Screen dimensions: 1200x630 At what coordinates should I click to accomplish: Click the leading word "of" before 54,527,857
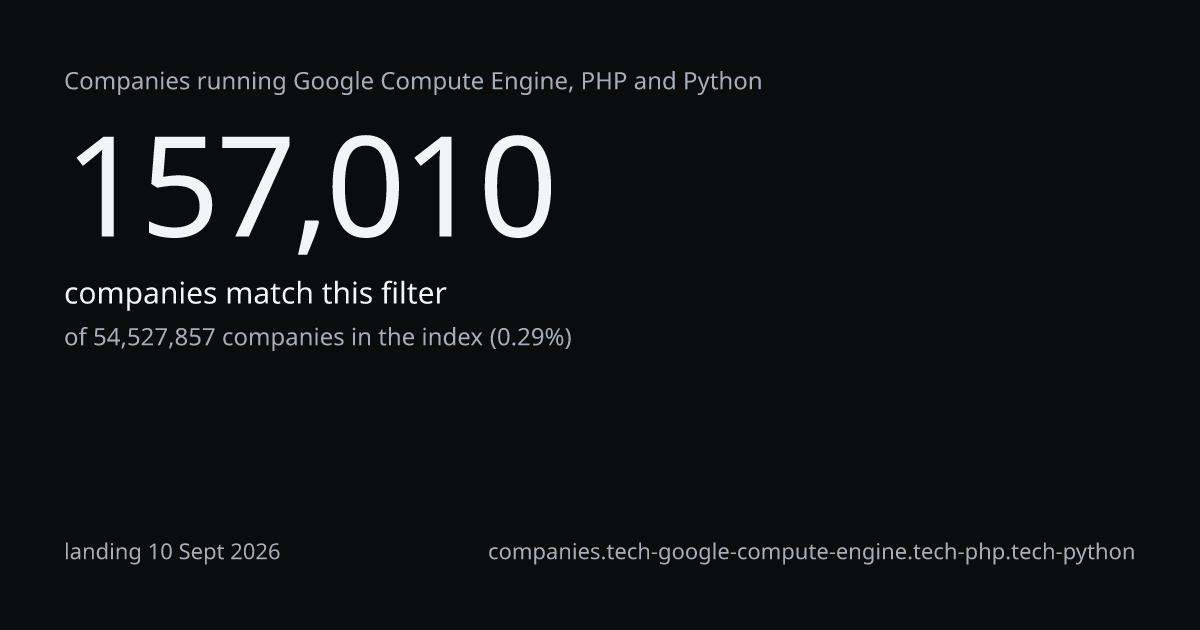(x=76, y=338)
